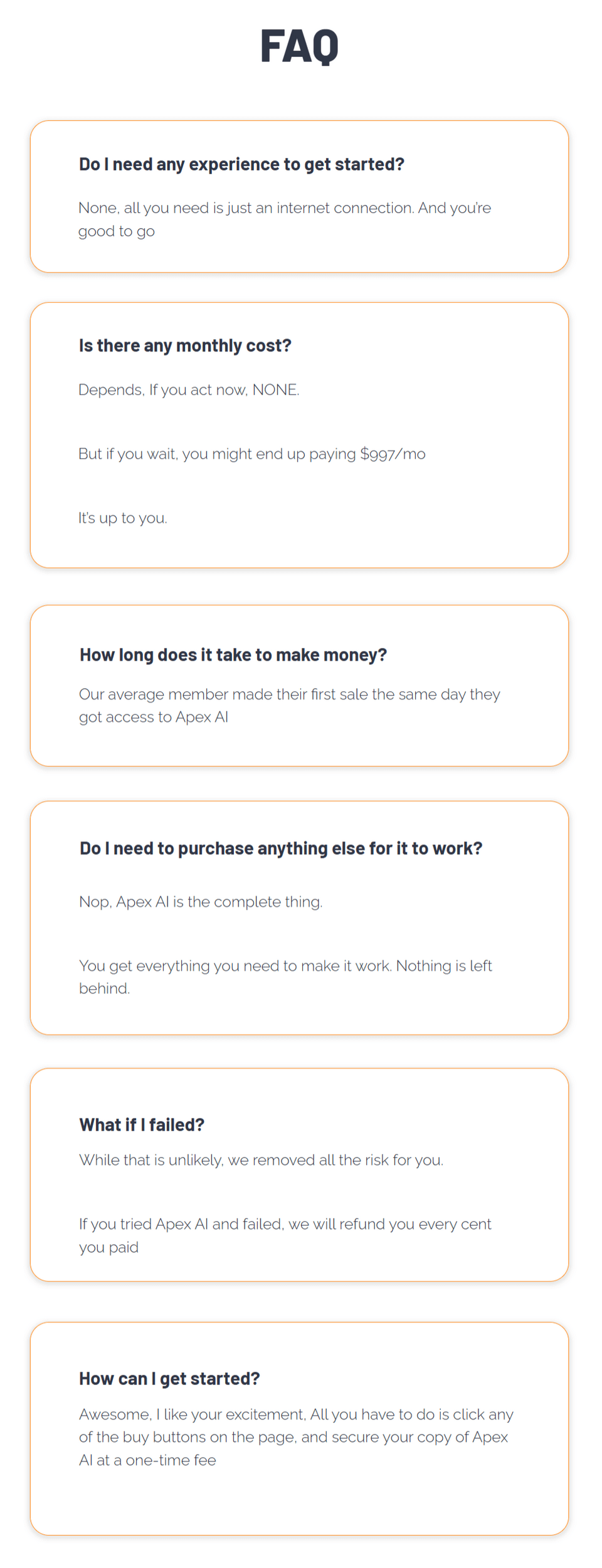Click the FAQ page heading
The width and height of the screenshot is (602, 1568).
[x=299, y=46]
